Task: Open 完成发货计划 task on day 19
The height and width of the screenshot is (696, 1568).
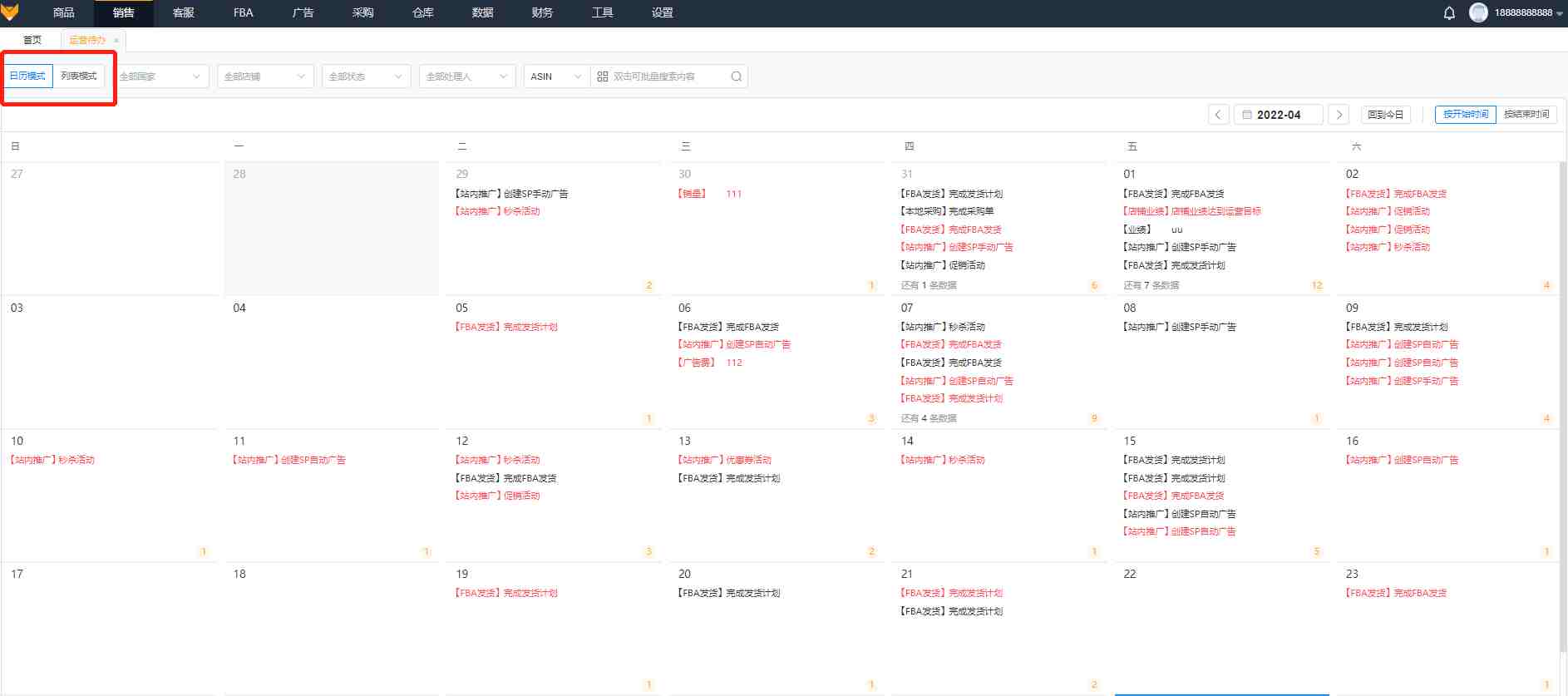Action: tap(506, 593)
